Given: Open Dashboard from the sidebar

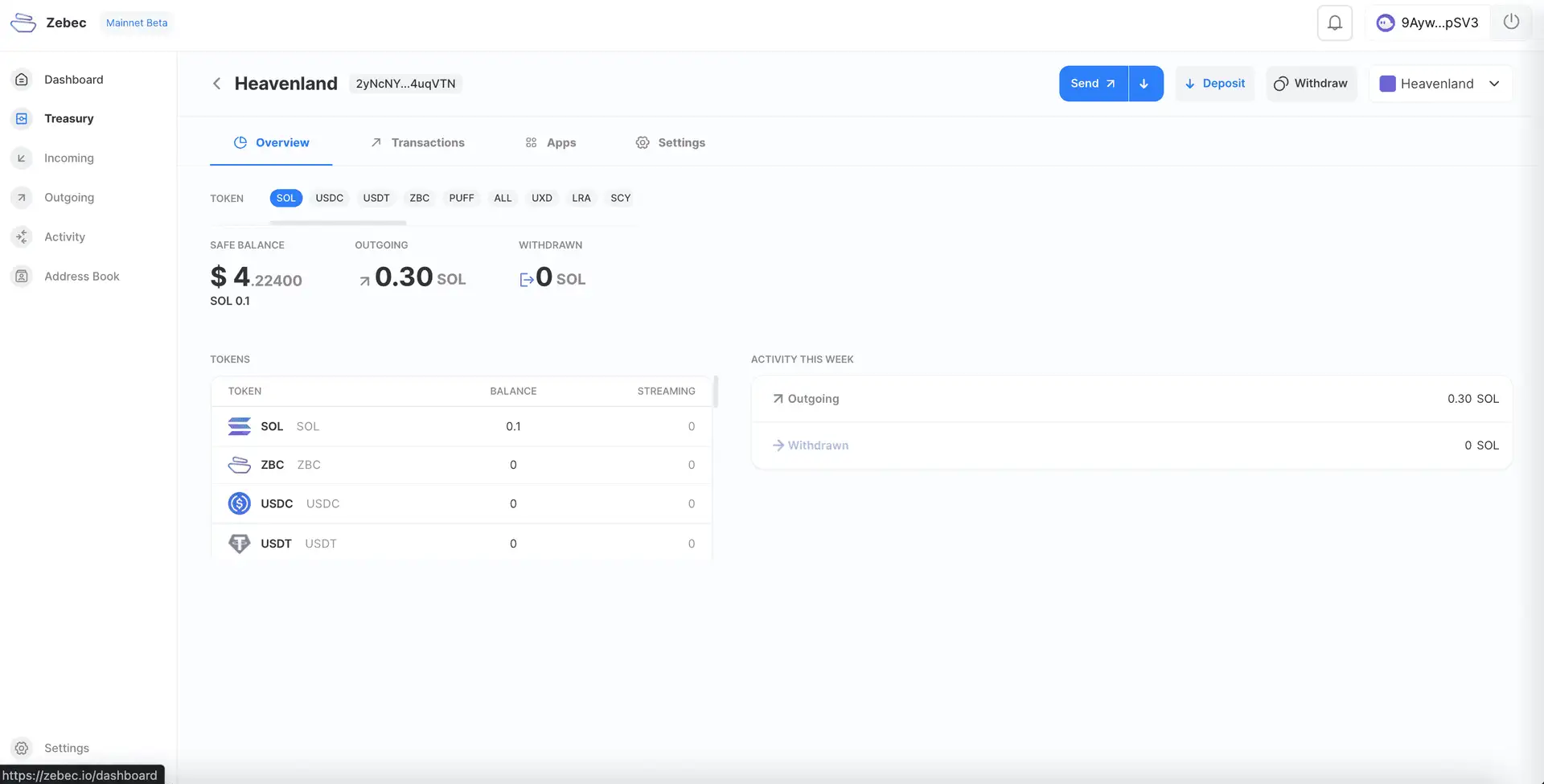Looking at the screenshot, I should click(x=73, y=80).
